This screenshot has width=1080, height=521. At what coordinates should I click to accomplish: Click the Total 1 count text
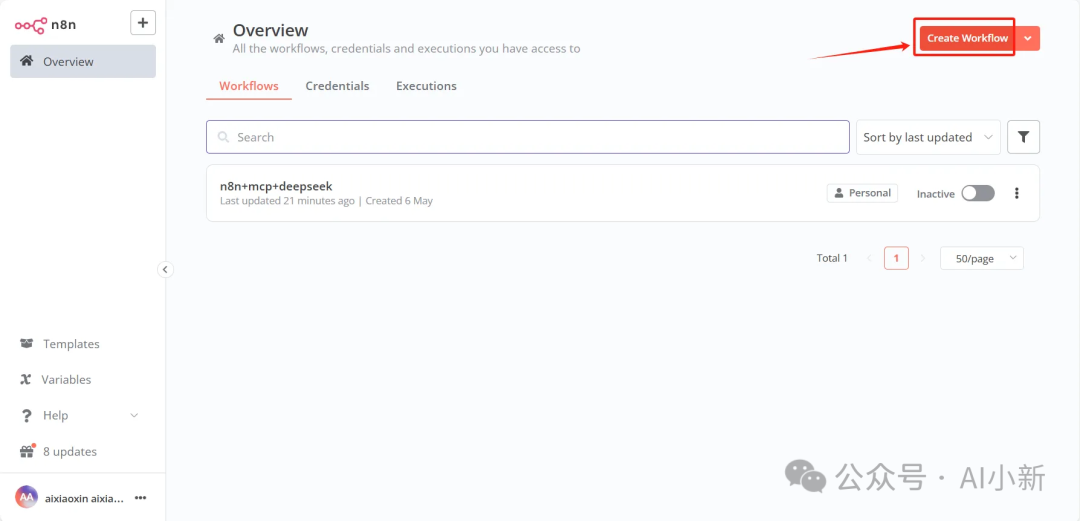click(x=832, y=258)
